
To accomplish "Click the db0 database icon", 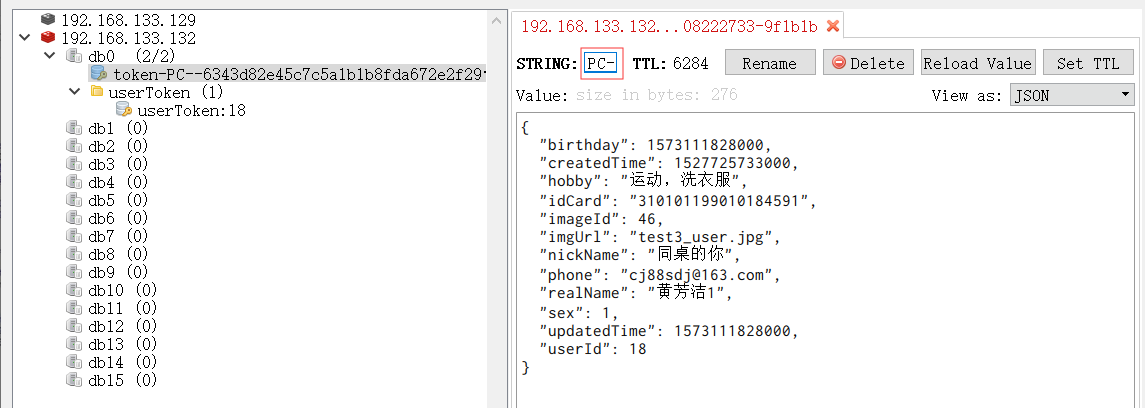I will 74,55.
